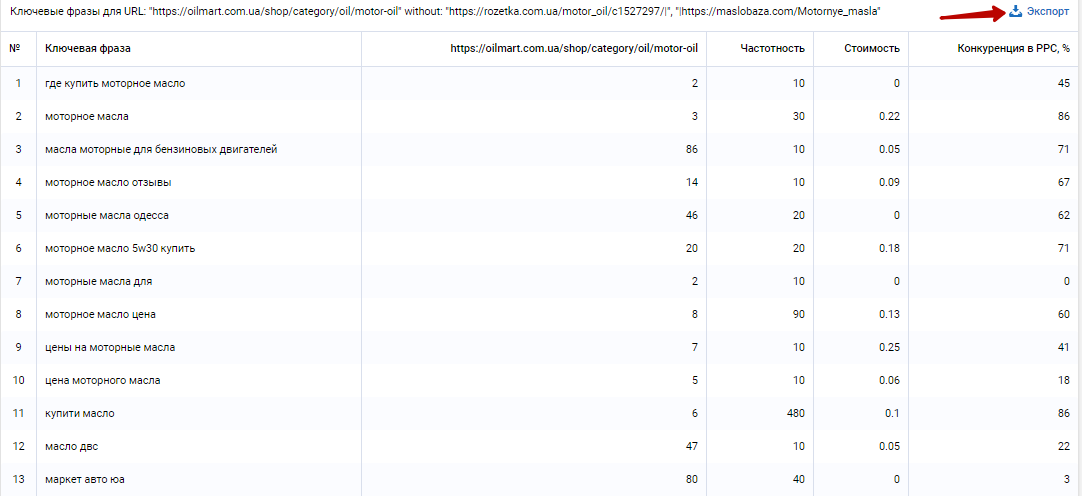The height and width of the screenshot is (496, 1082).
Task: Select the phrase 'цены на моторные масла'
Action: tap(110, 347)
